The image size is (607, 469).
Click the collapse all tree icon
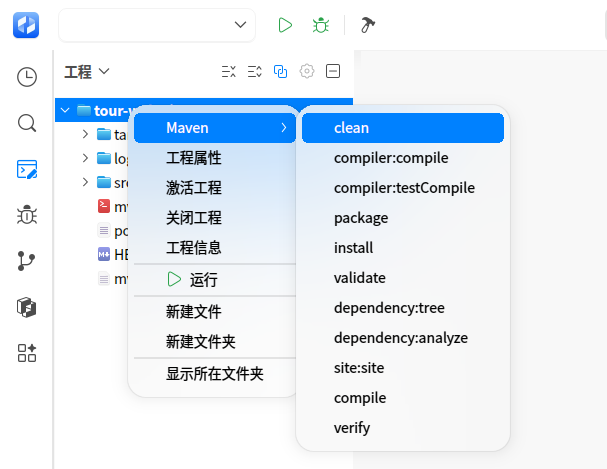point(228,71)
